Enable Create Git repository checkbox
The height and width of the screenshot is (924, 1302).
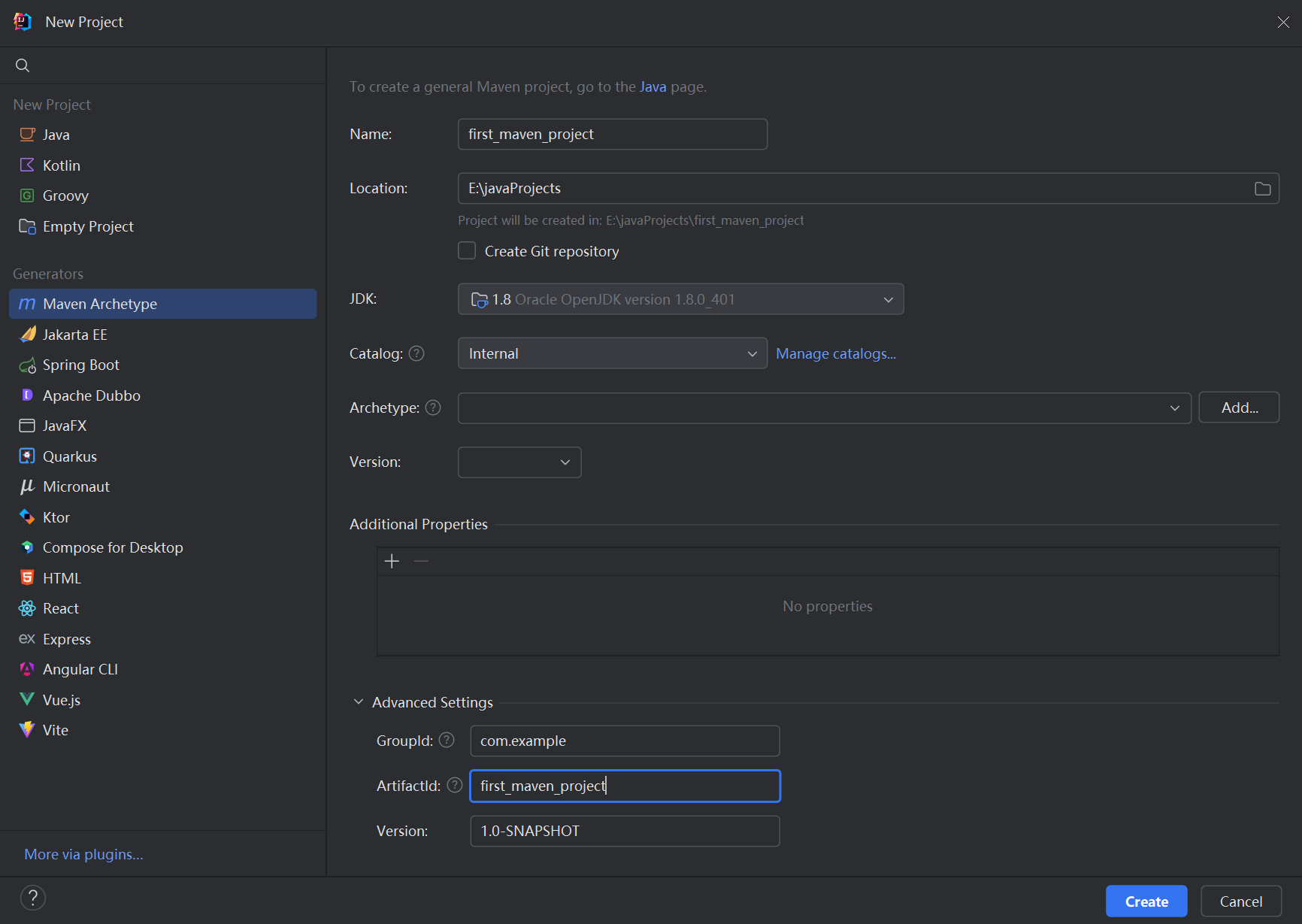pos(467,250)
